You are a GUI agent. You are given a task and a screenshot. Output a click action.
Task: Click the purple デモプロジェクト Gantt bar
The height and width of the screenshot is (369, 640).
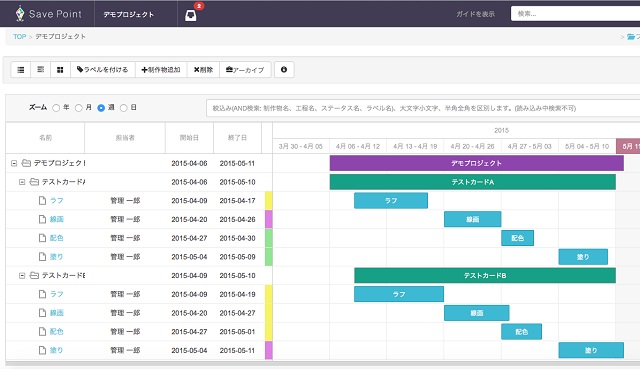coord(477,163)
